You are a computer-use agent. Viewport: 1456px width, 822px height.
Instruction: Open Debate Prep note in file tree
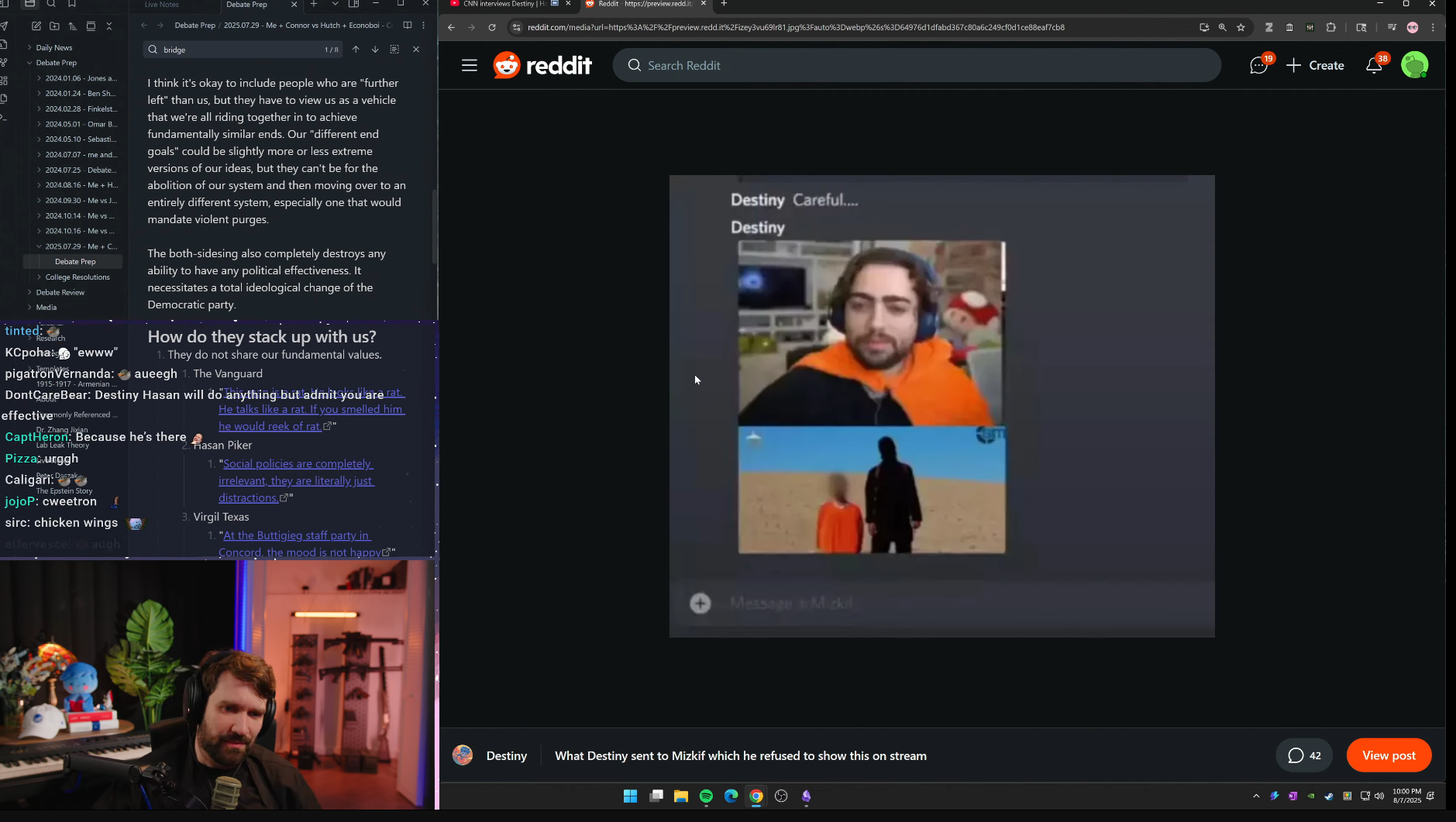tap(75, 262)
